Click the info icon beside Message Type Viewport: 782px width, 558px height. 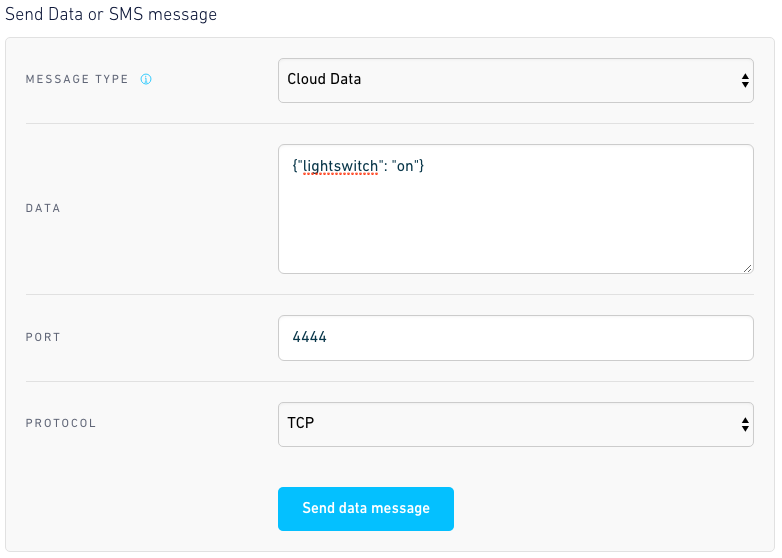pos(146,79)
